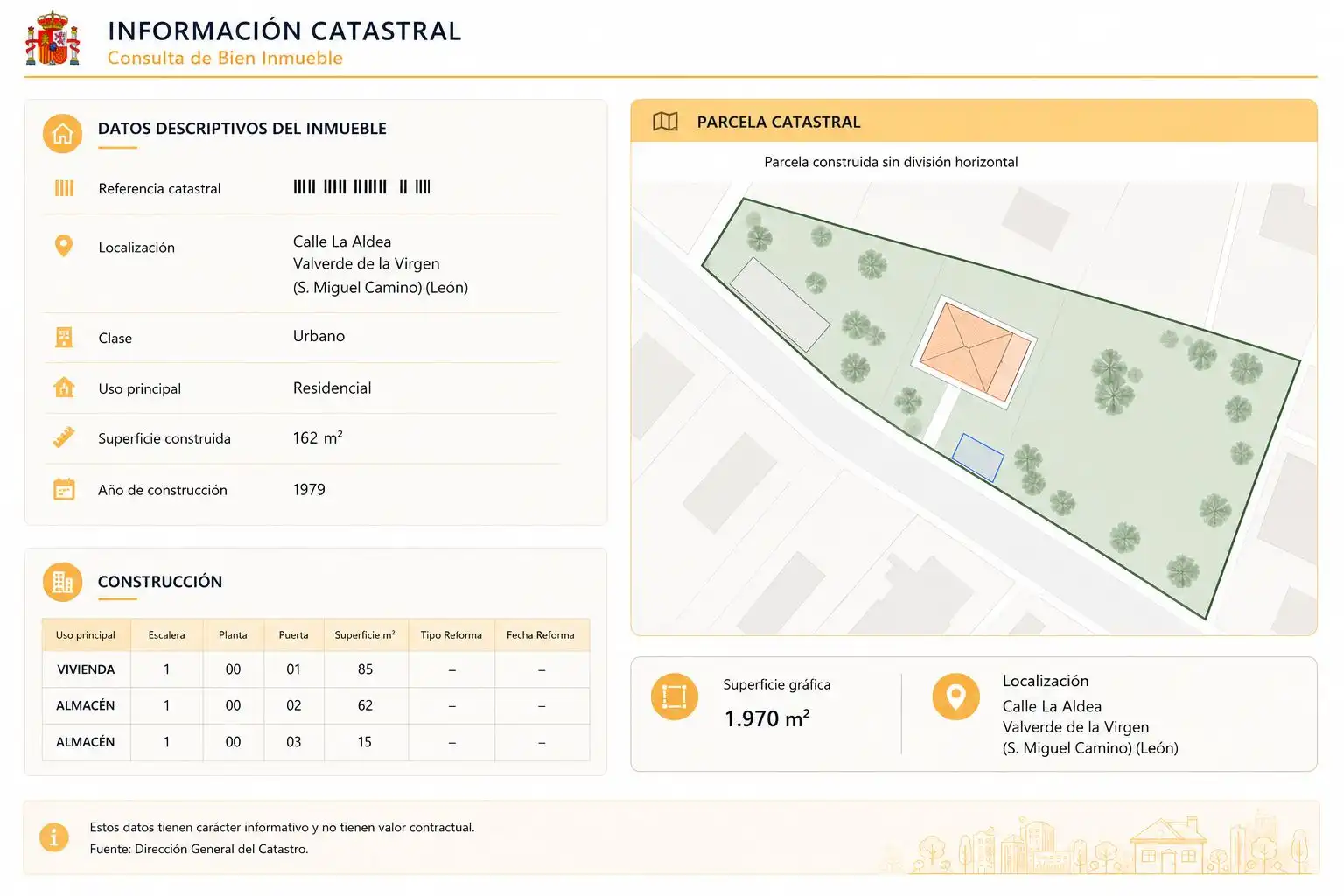The height and width of the screenshot is (896, 1344).
Task: Click the info icon in the footer notice
Action: click(x=54, y=837)
